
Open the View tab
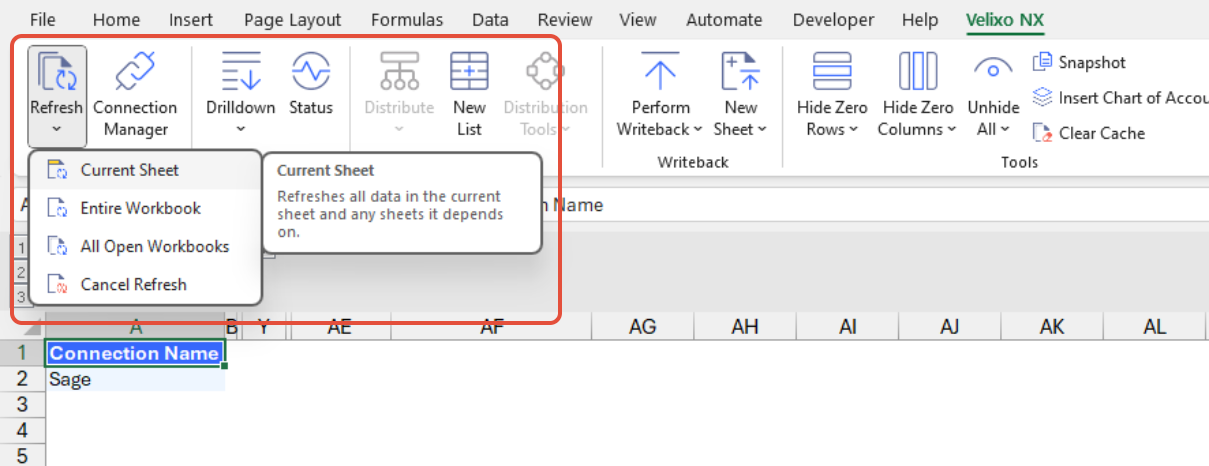[638, 19]
